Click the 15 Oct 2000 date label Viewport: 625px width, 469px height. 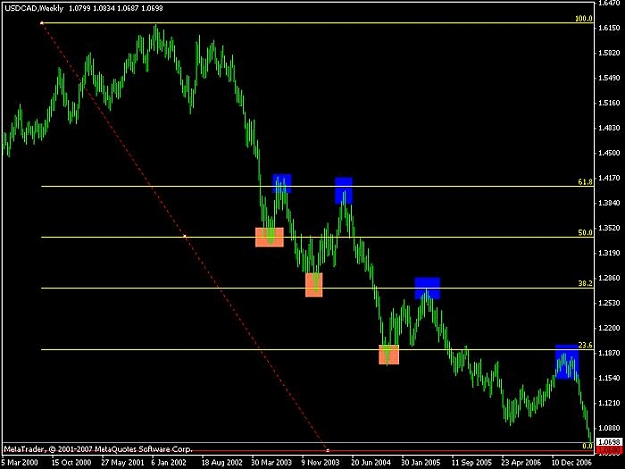pyautogui.click(x=71, y=463)
